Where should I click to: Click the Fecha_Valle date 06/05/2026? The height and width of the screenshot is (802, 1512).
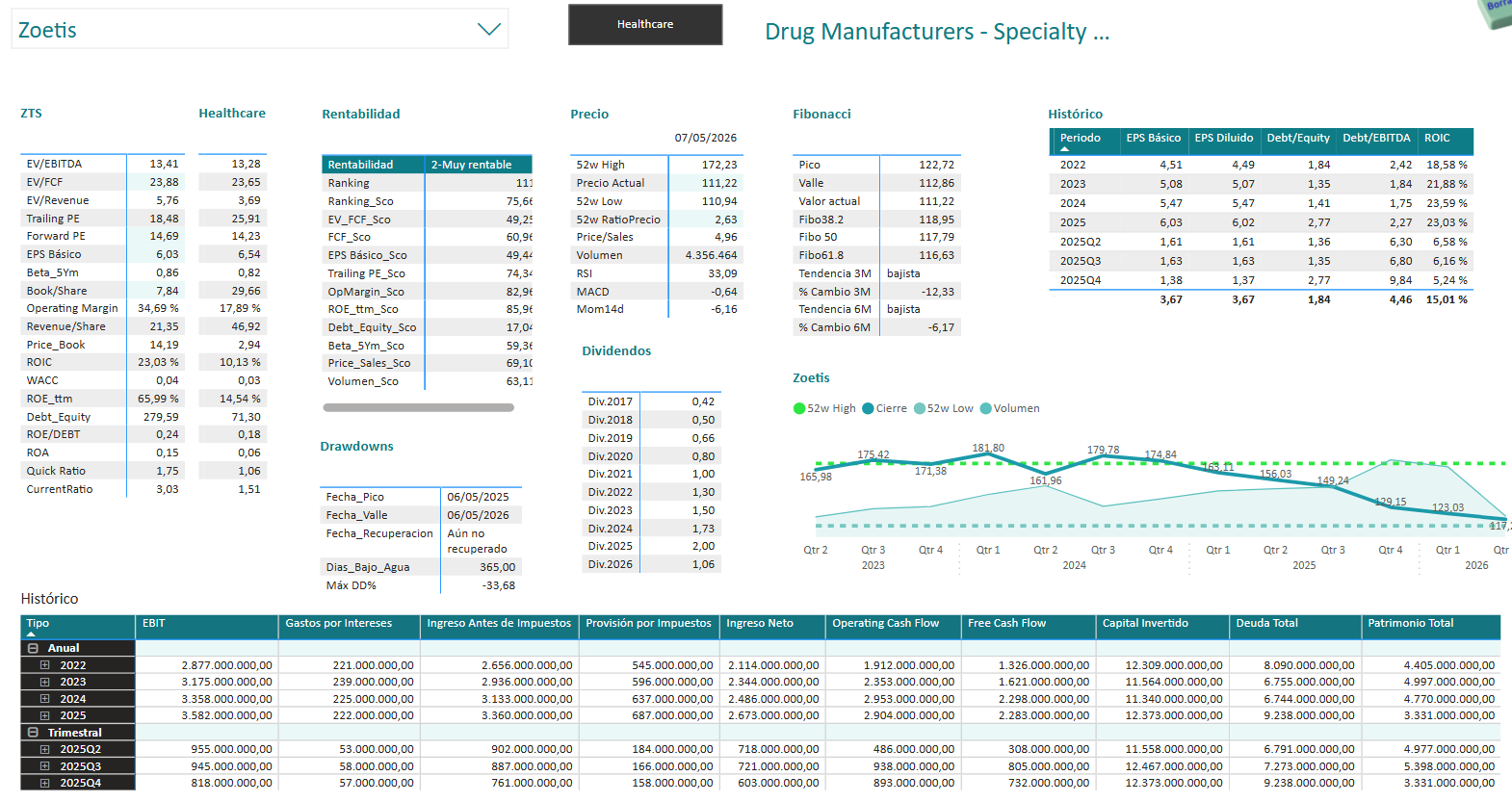pyautogui.click(x=478, y=515)
